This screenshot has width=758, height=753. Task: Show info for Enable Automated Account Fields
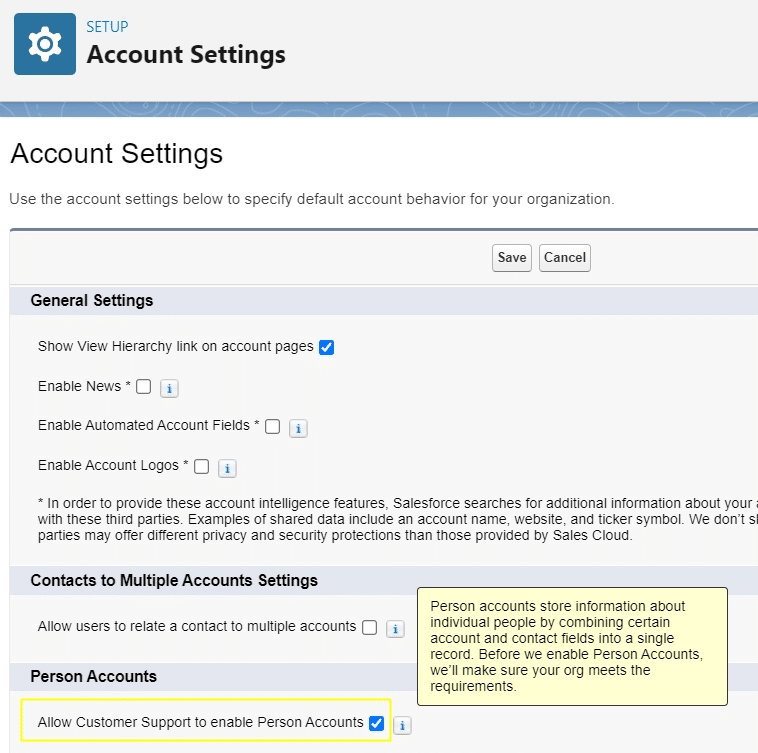coord(298,428)
